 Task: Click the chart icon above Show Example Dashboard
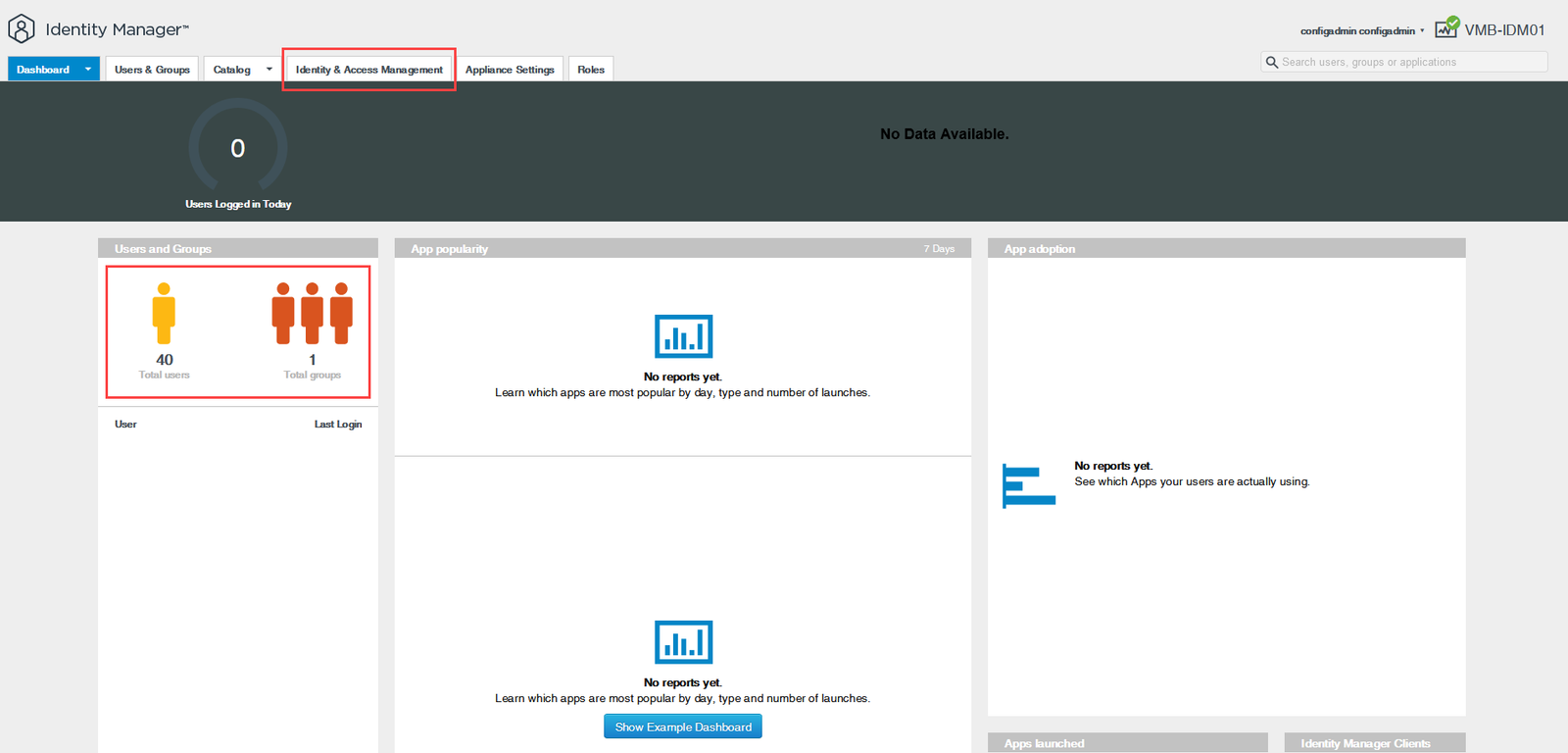(683, 642)
